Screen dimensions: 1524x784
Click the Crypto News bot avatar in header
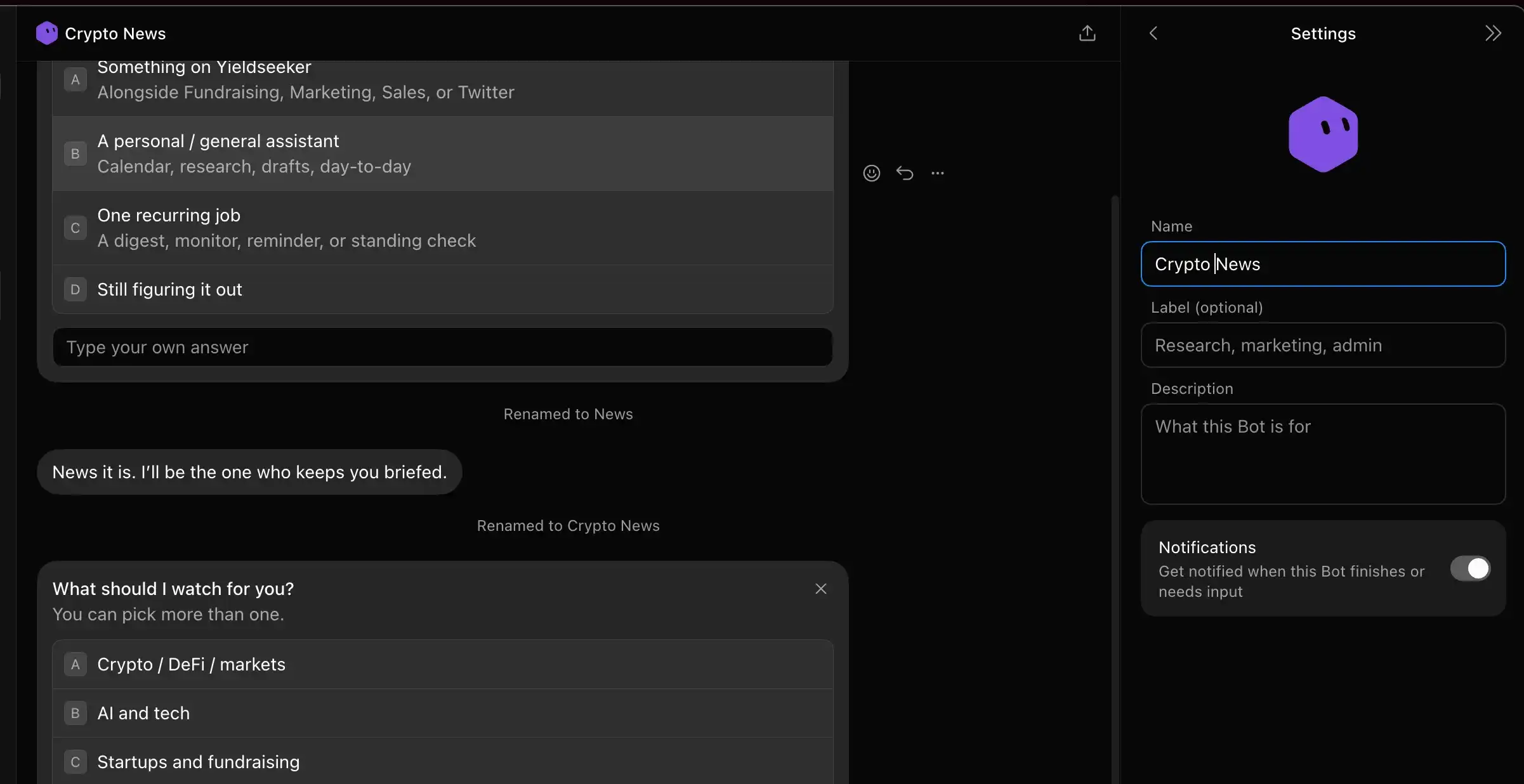click(47, 33)
